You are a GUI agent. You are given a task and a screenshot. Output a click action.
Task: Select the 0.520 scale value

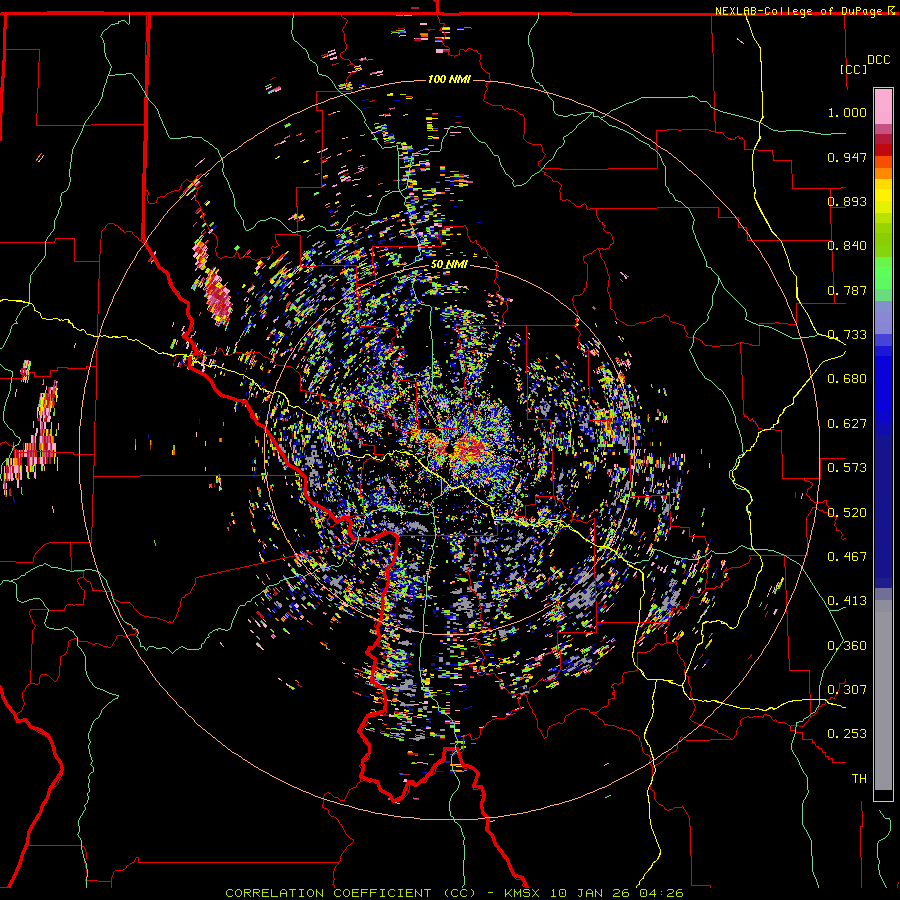point(847,513)
